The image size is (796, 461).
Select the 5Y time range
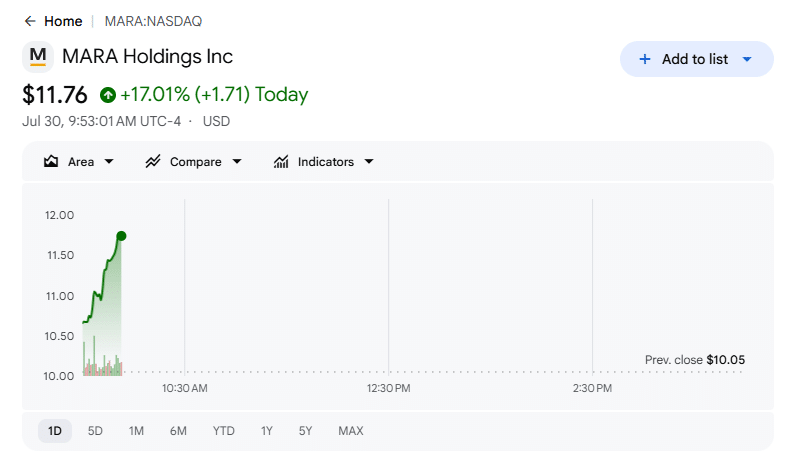pos(305,431)
